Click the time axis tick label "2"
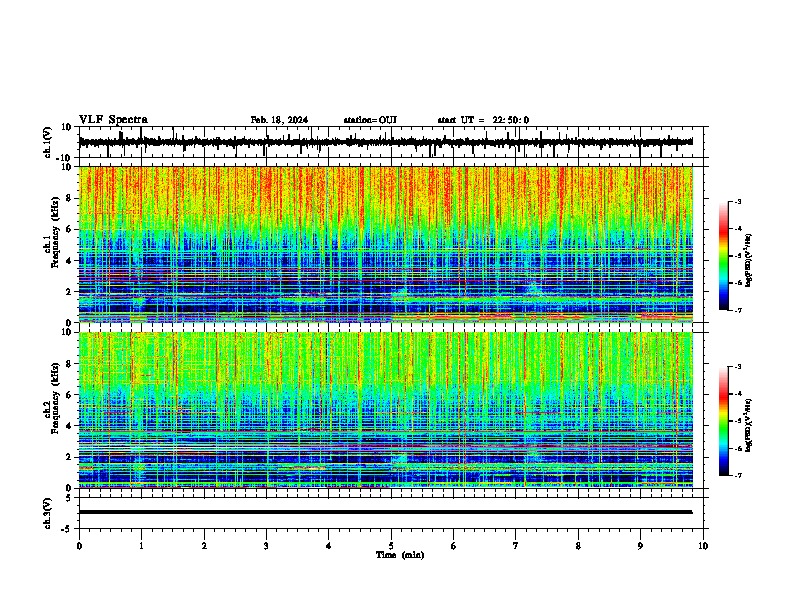The image size is (792, 612). [204, 546]
